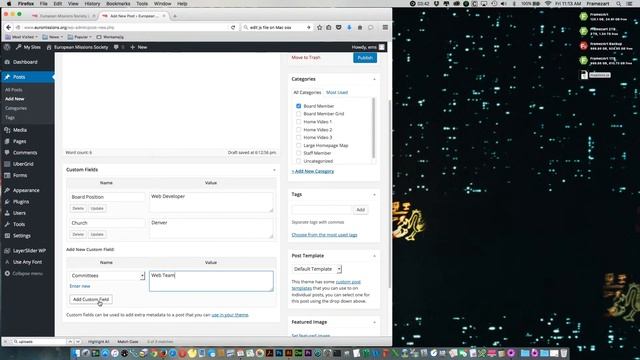Open Forms in the admin sidebar
640x360 pixels.
click(20, 176)
